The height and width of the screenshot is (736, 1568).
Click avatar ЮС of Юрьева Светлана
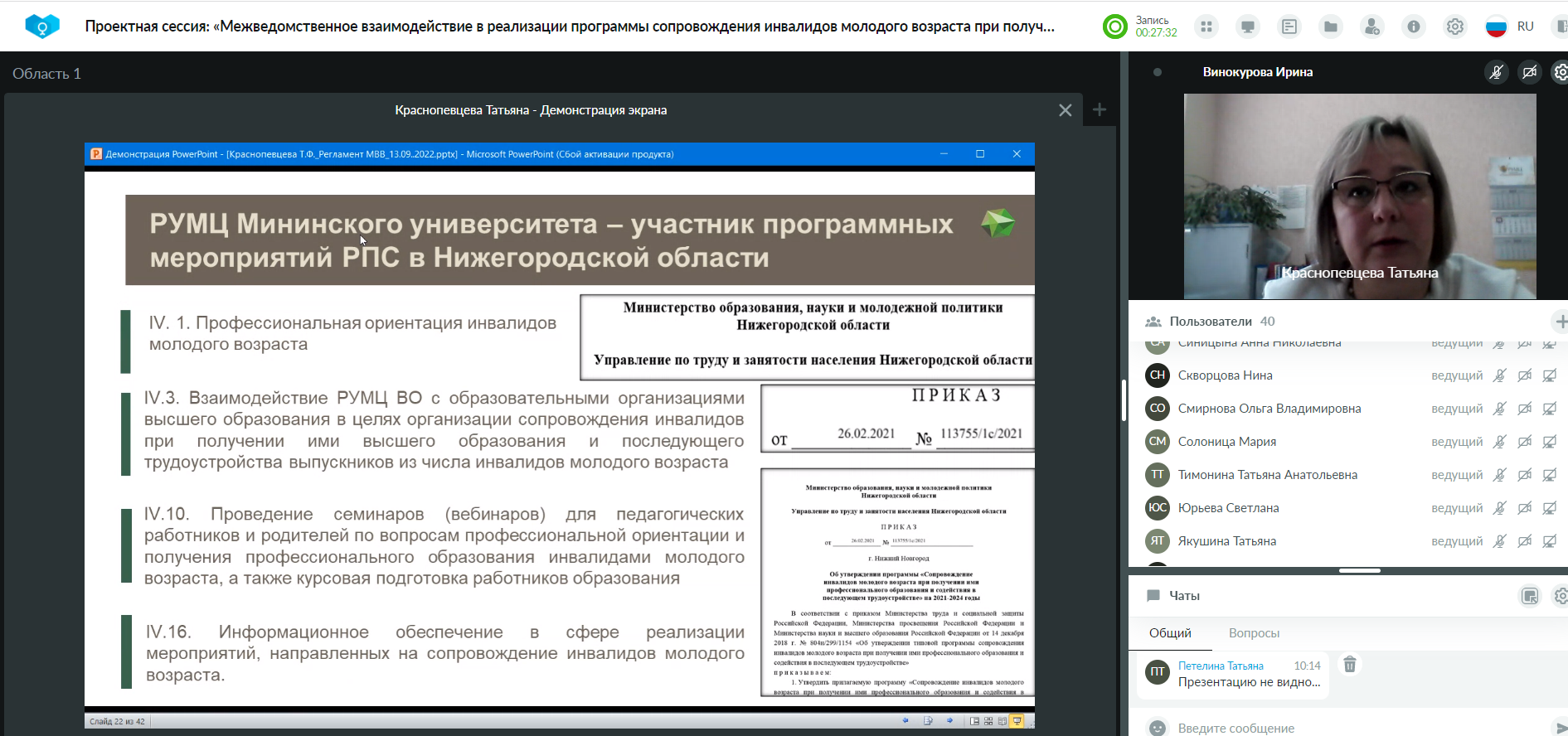coord(1158,508)
